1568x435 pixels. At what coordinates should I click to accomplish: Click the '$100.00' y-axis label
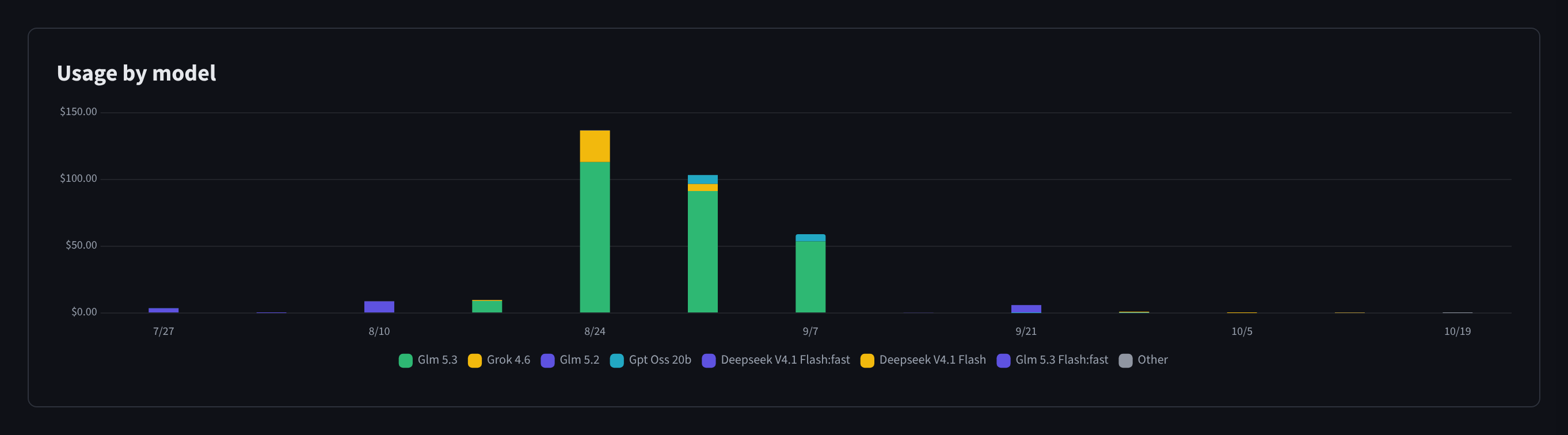[78, 178]
